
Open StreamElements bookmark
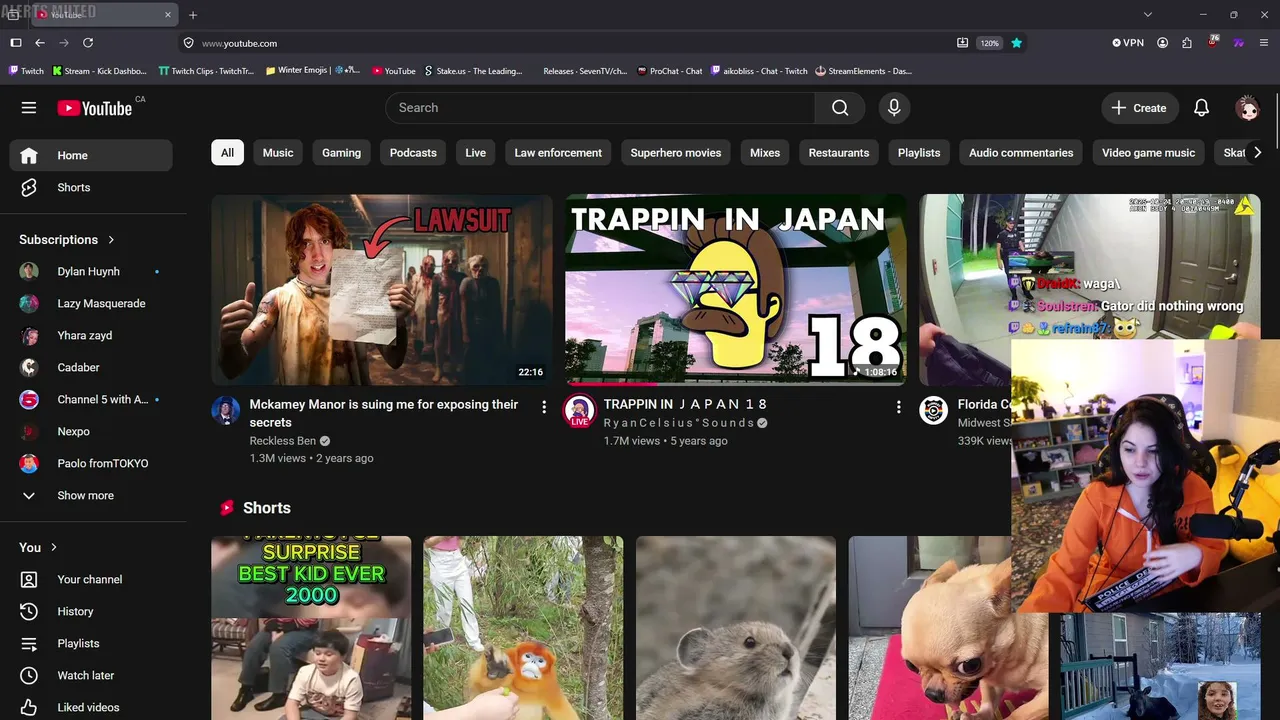pyautogui.click(x=863, y=71)
